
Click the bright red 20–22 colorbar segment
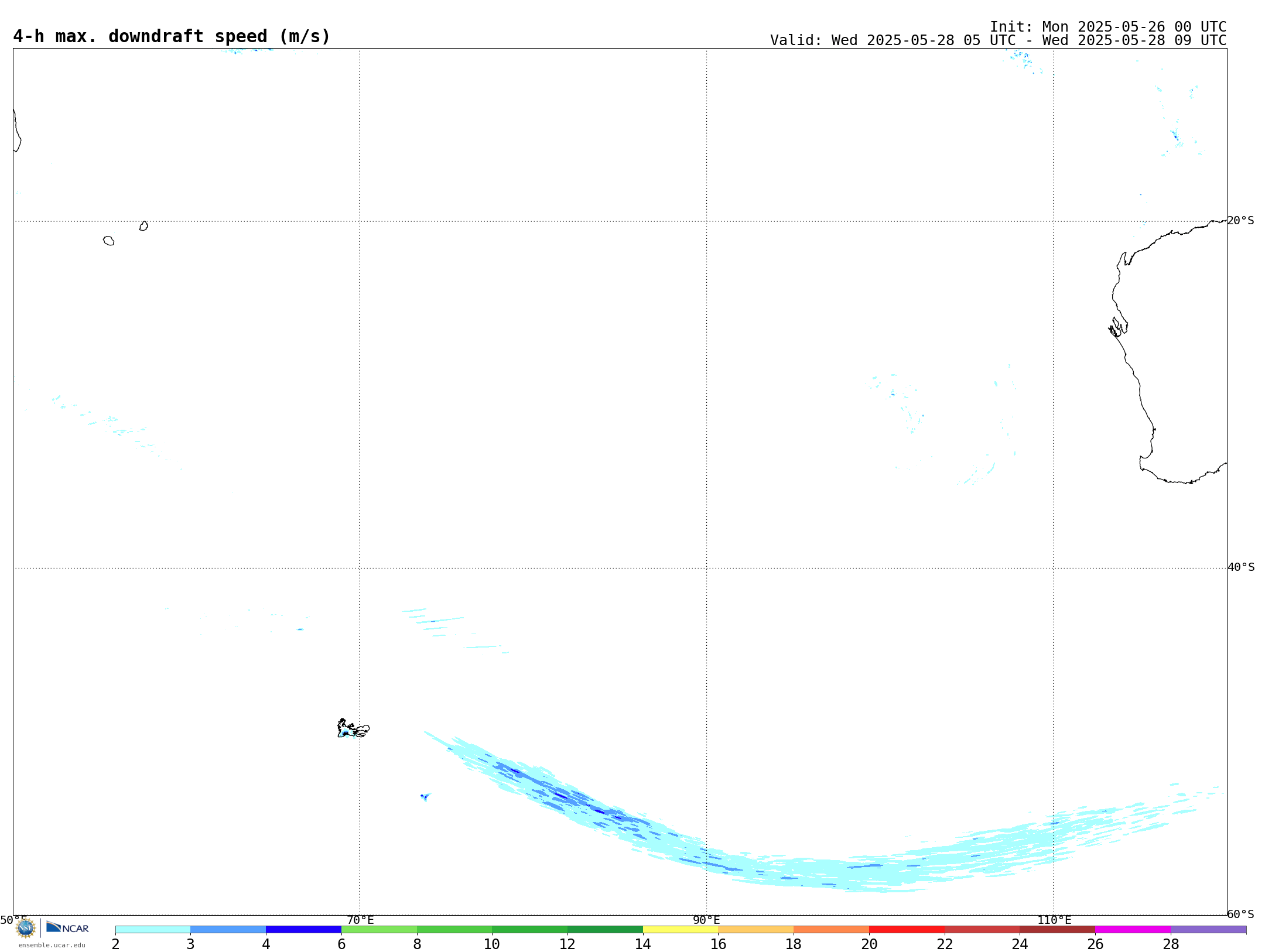(x=907, y=930)
